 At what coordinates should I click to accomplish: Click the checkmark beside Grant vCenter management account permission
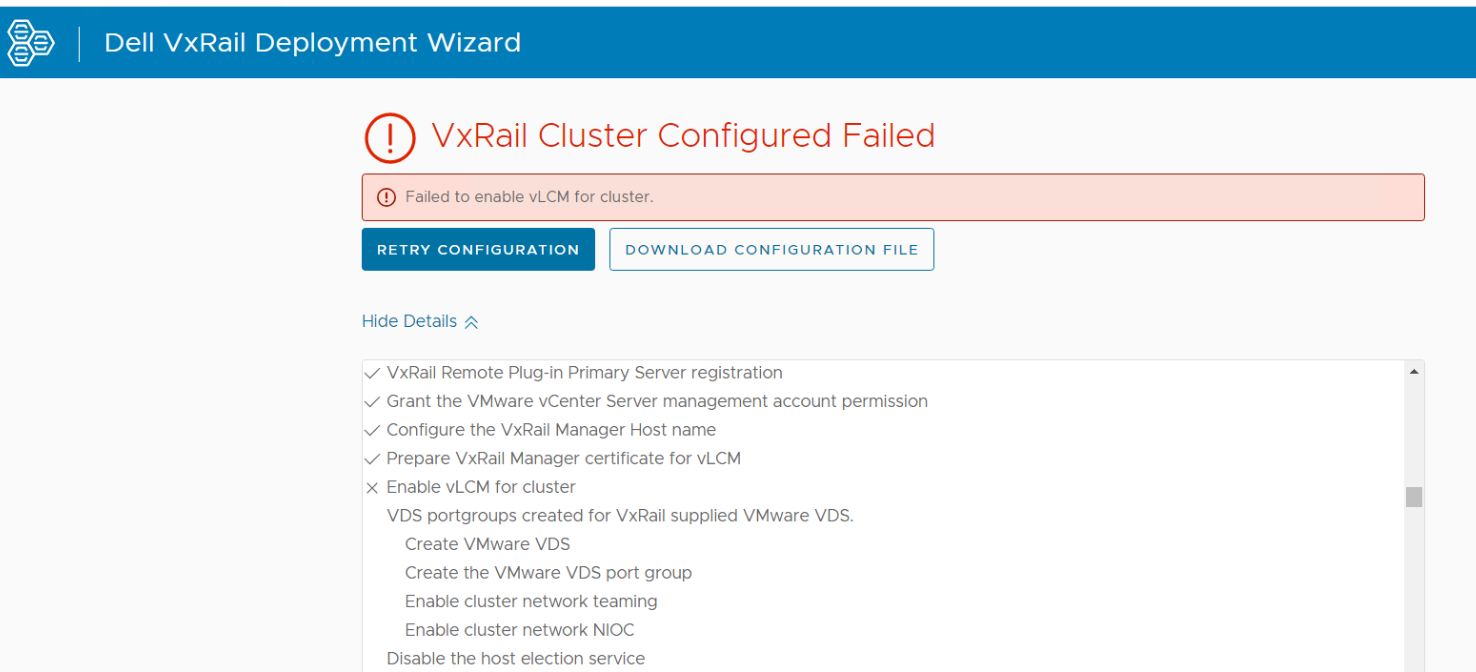[372, 401]
